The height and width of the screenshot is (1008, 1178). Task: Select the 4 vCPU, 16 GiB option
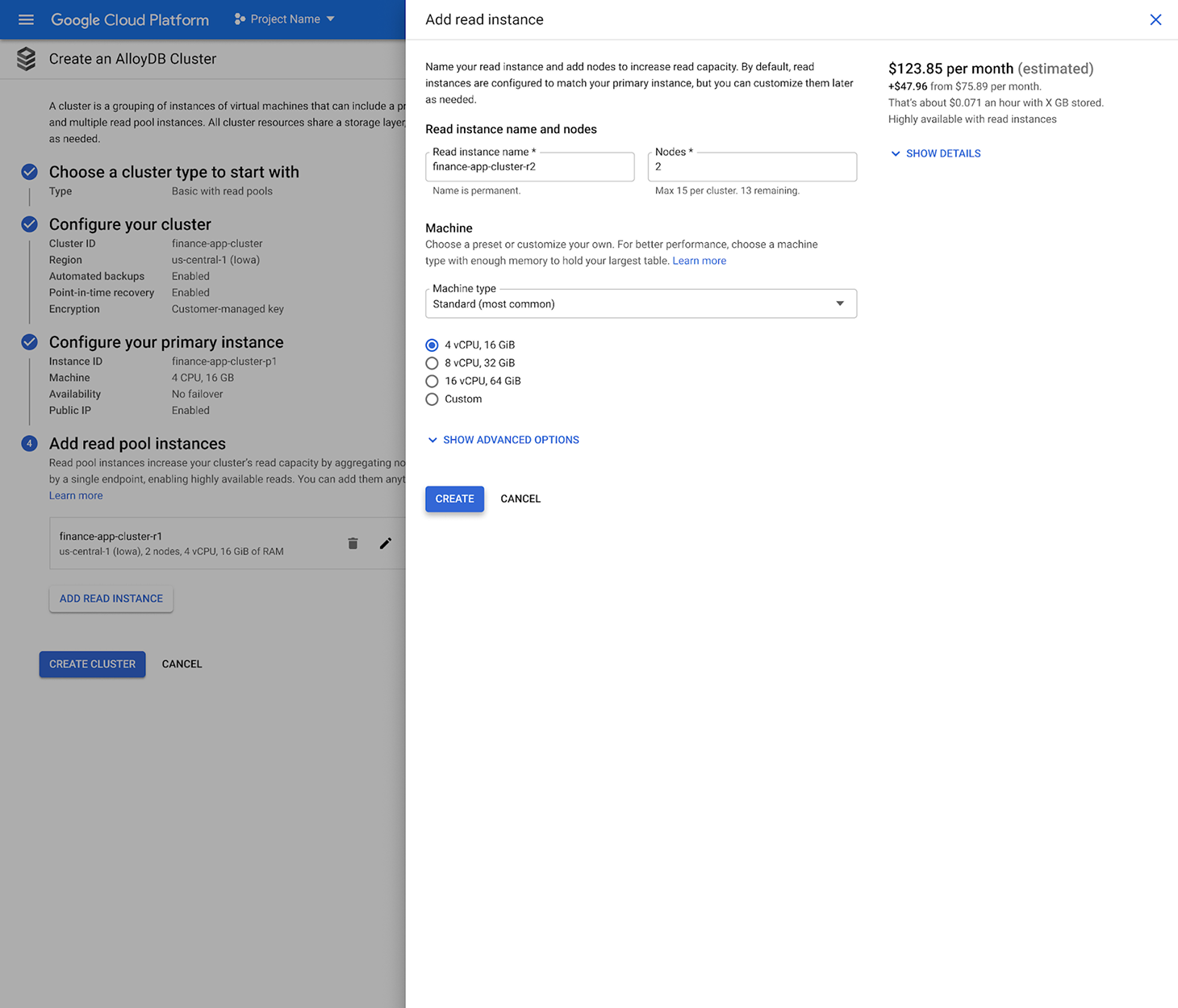click(432, 345)
